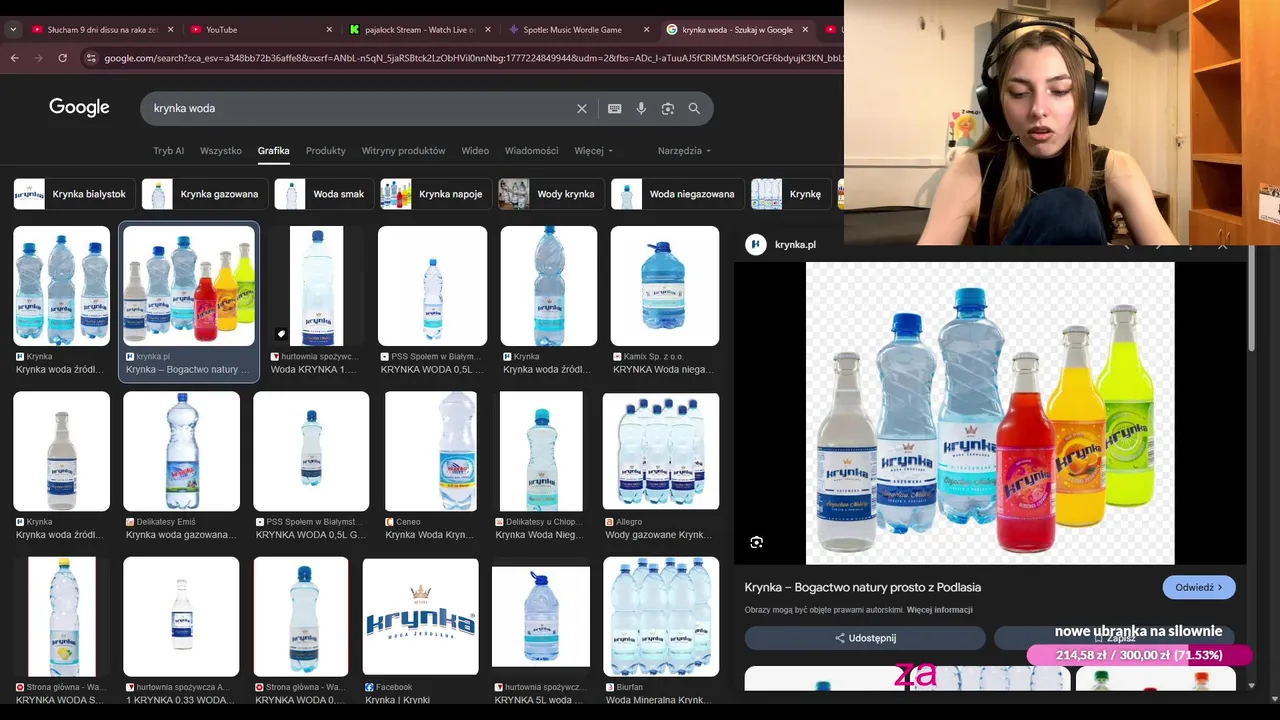Search by image with Lens icon
Image resolution: width=1280 pixels, height=720 pixels.
coord(668,108)
